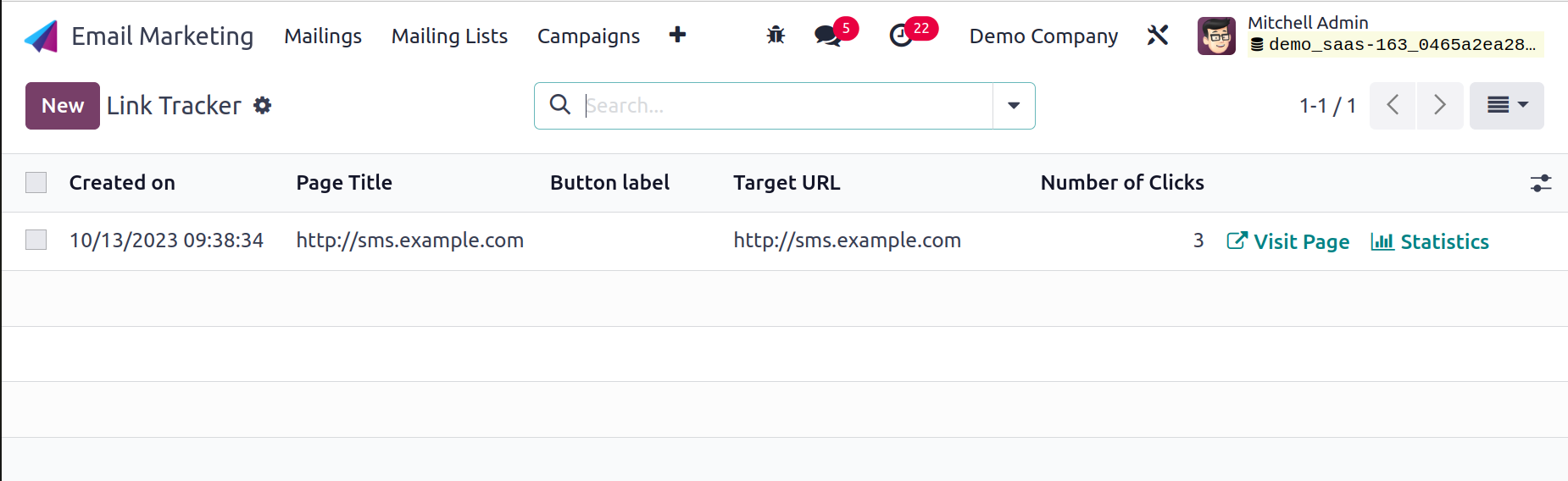Screen dimensions: 1568x481
Task: Click the Email Marketing app logo
Action: tap(41, 36)
